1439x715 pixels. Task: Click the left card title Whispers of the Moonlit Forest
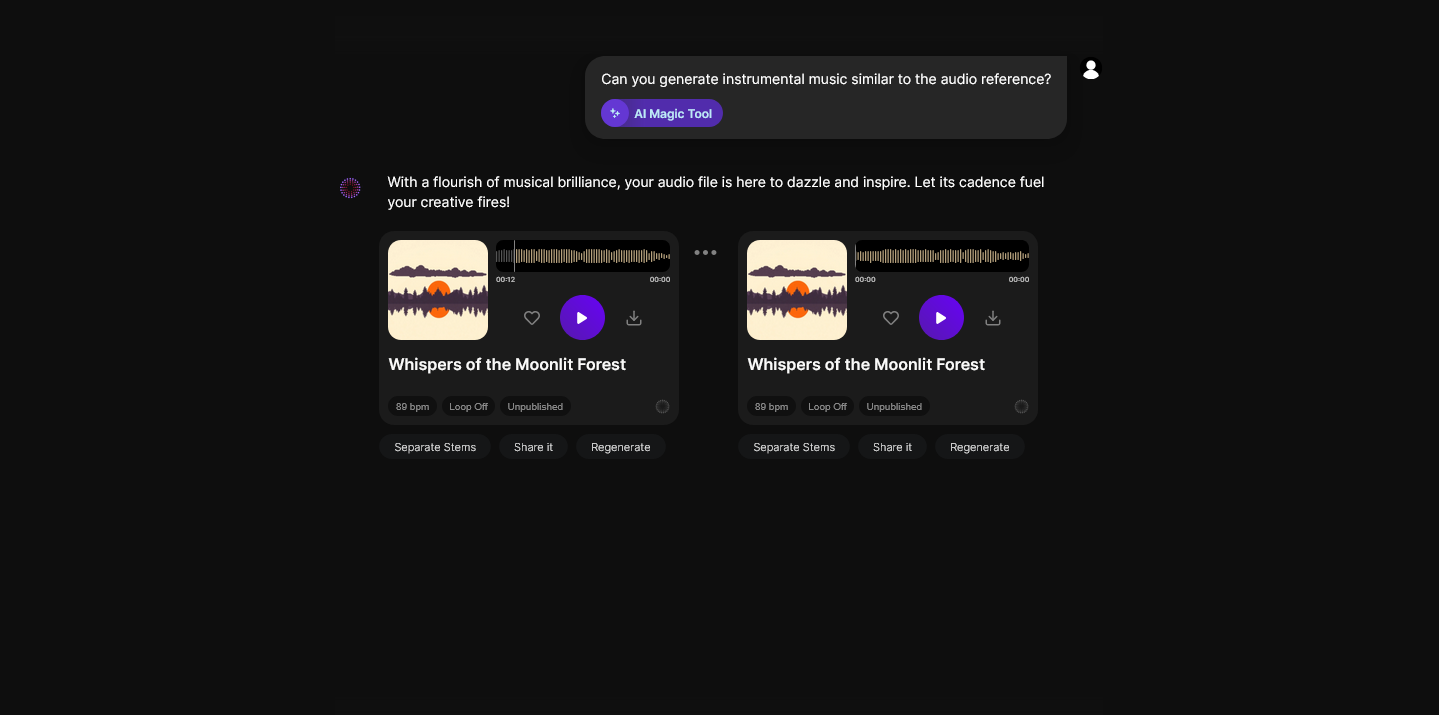pyautogui.click(x=507, y=365)
